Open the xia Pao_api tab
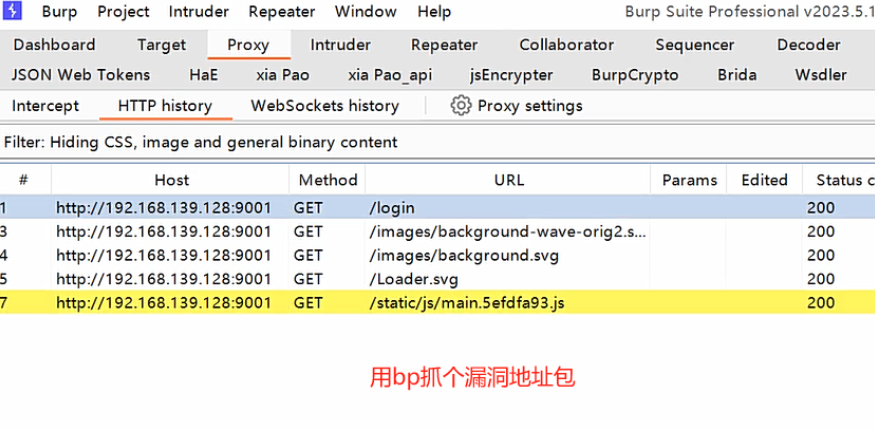 tap(390, 75)
